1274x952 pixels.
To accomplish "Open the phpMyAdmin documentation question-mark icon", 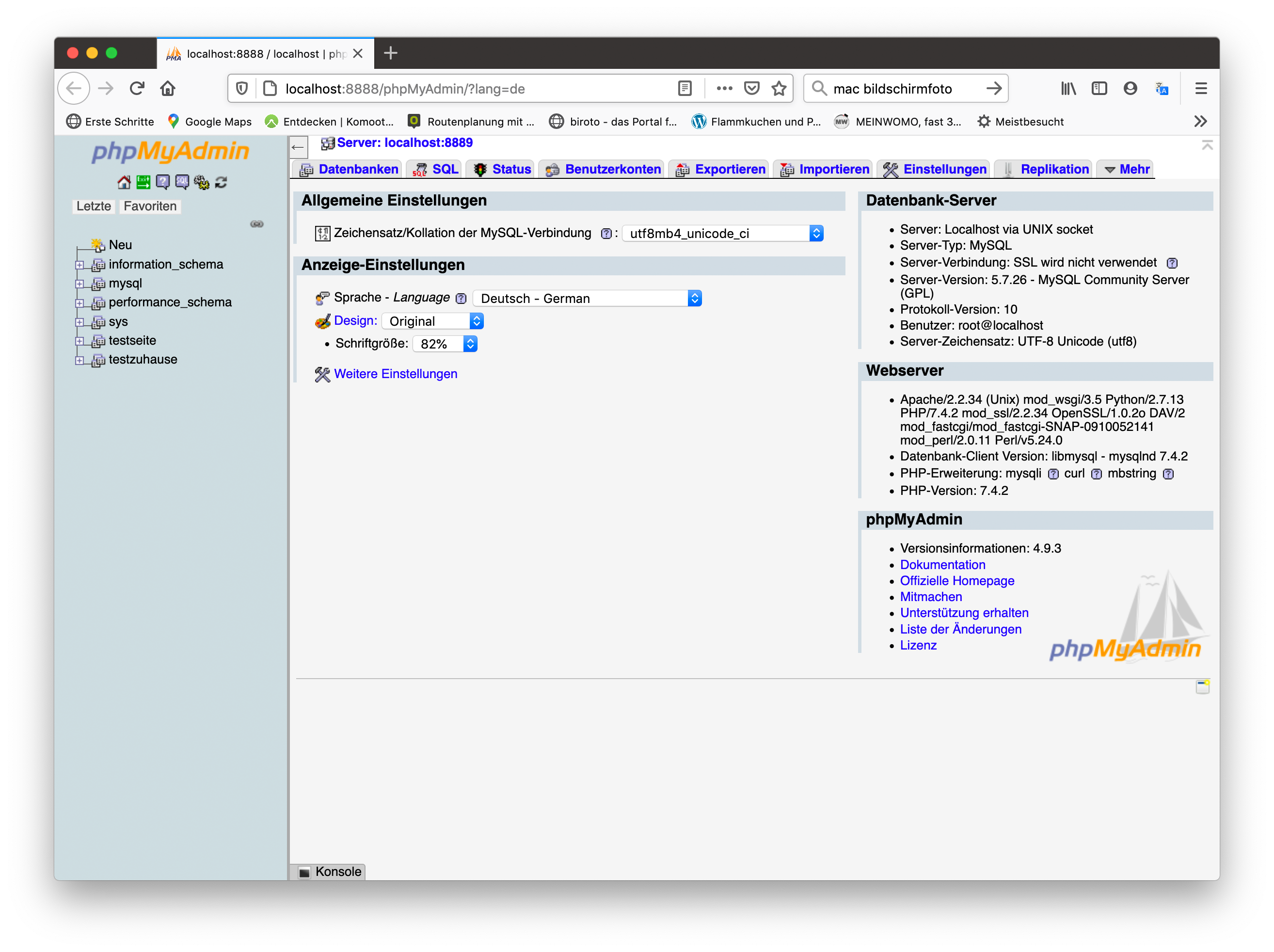I will point(163,183).
